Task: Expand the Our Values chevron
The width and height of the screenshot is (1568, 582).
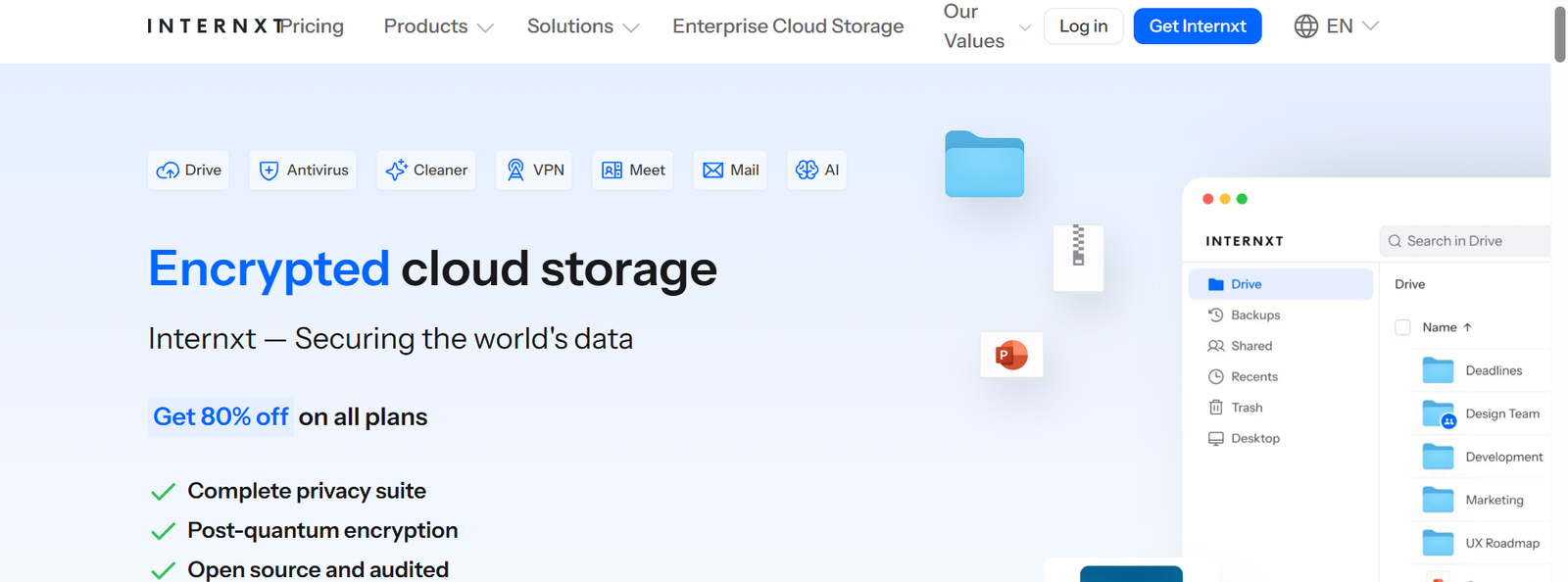Action: 1025,27
